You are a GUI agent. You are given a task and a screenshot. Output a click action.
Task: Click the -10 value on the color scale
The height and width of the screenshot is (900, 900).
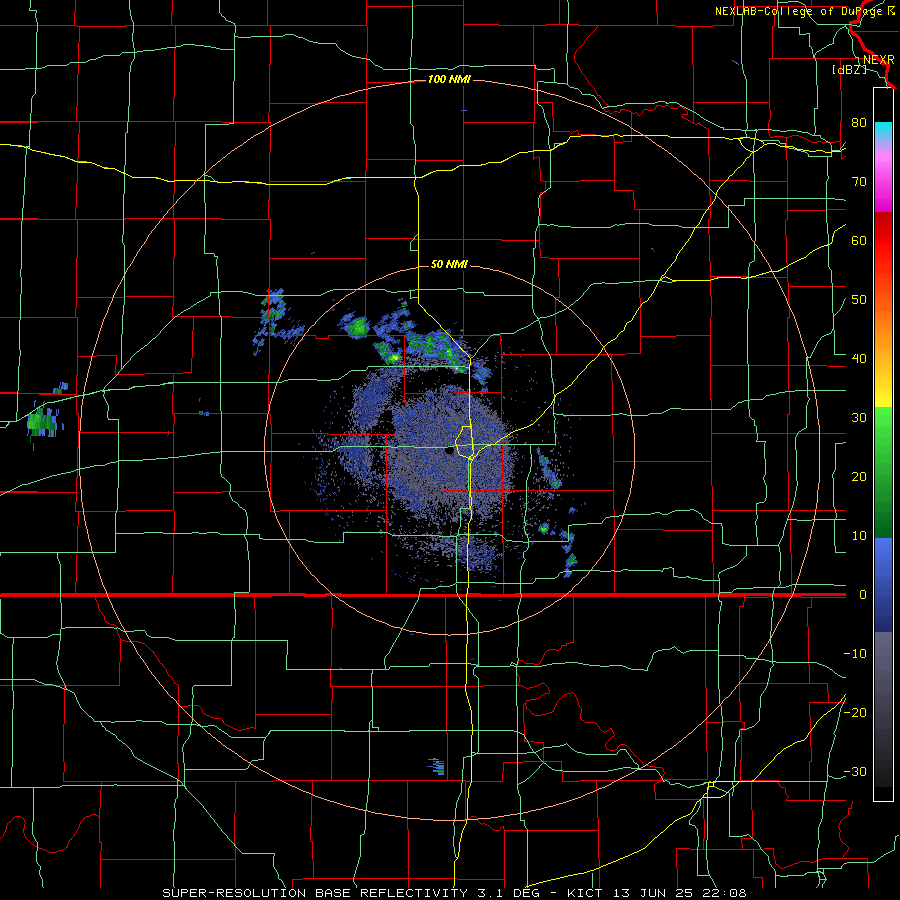855,654
